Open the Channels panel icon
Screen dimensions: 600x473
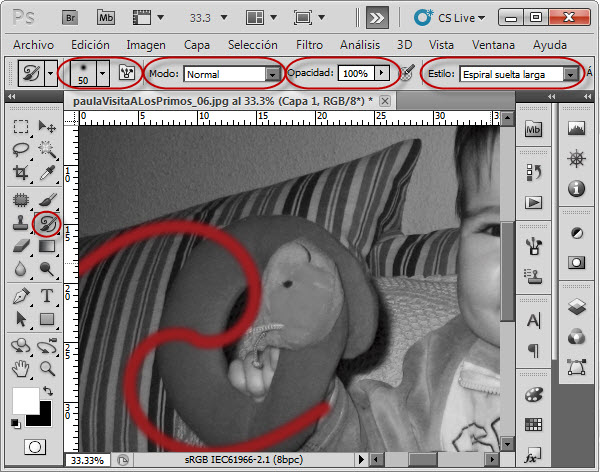pyautogui.click(x=577, y=337)
